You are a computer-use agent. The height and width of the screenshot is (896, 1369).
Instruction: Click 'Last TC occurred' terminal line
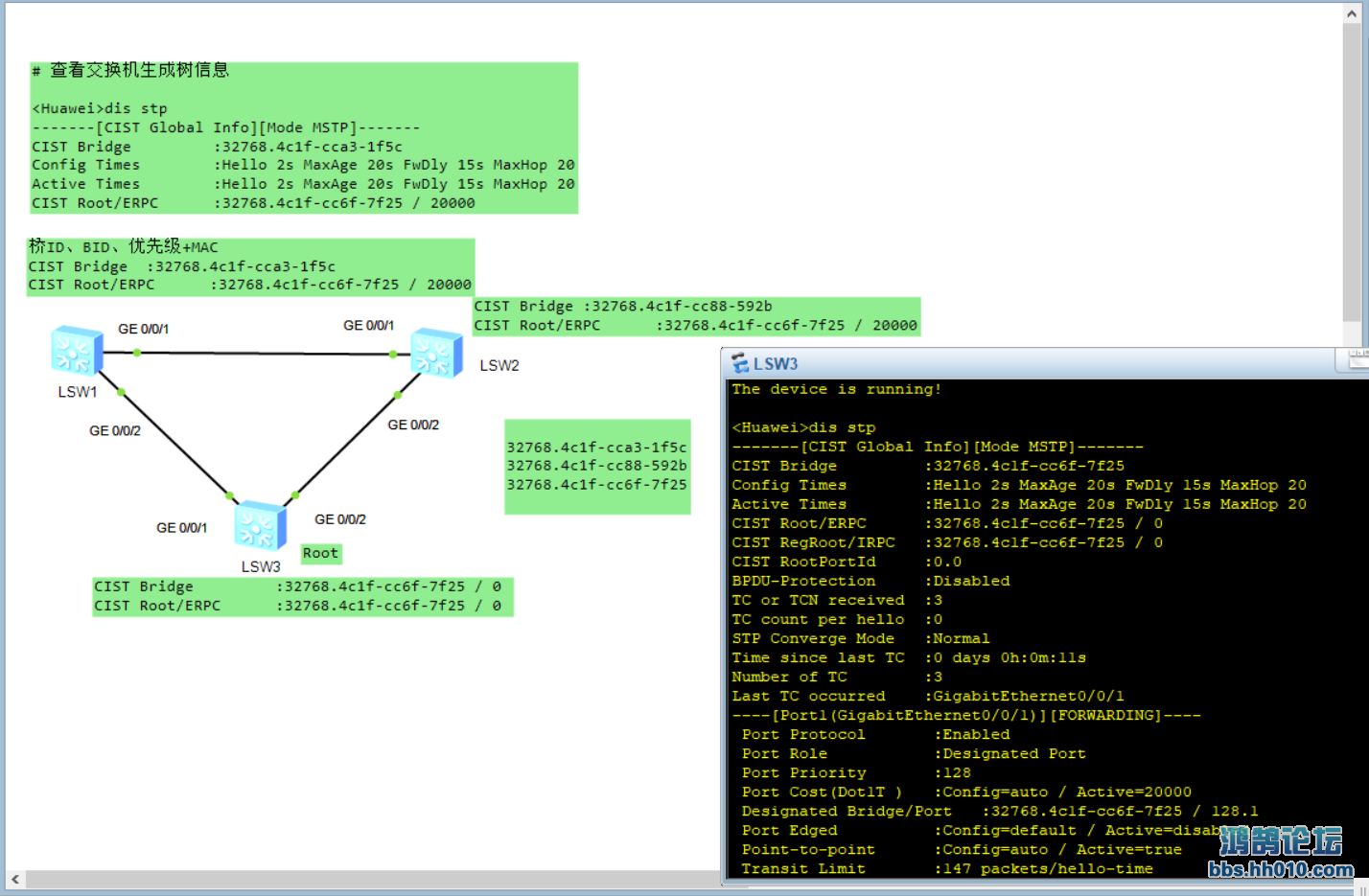tap(928, 696)
